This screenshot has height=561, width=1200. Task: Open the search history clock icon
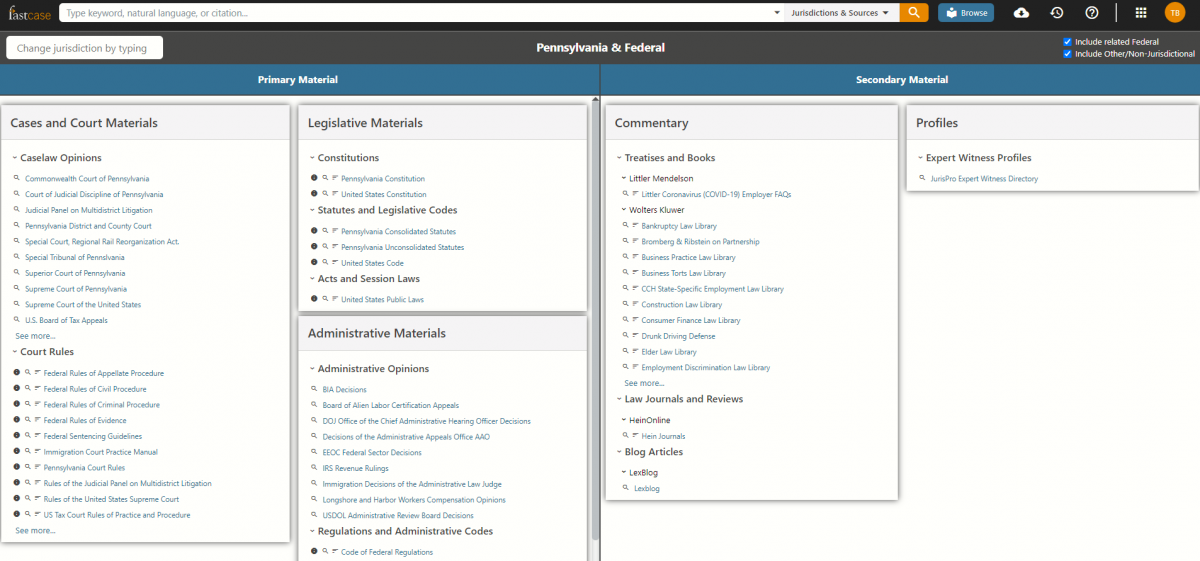click(x=1057, y=13)
